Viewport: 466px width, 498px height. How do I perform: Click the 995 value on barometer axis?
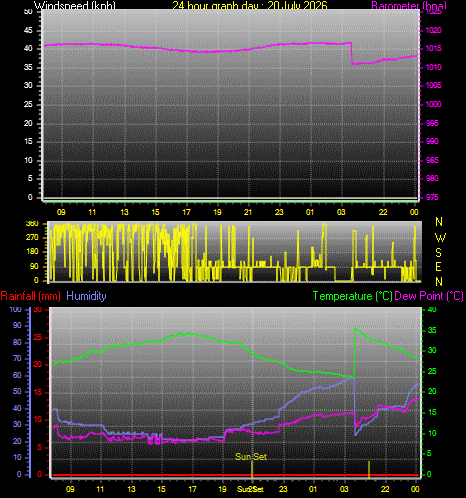coord(432,123)
